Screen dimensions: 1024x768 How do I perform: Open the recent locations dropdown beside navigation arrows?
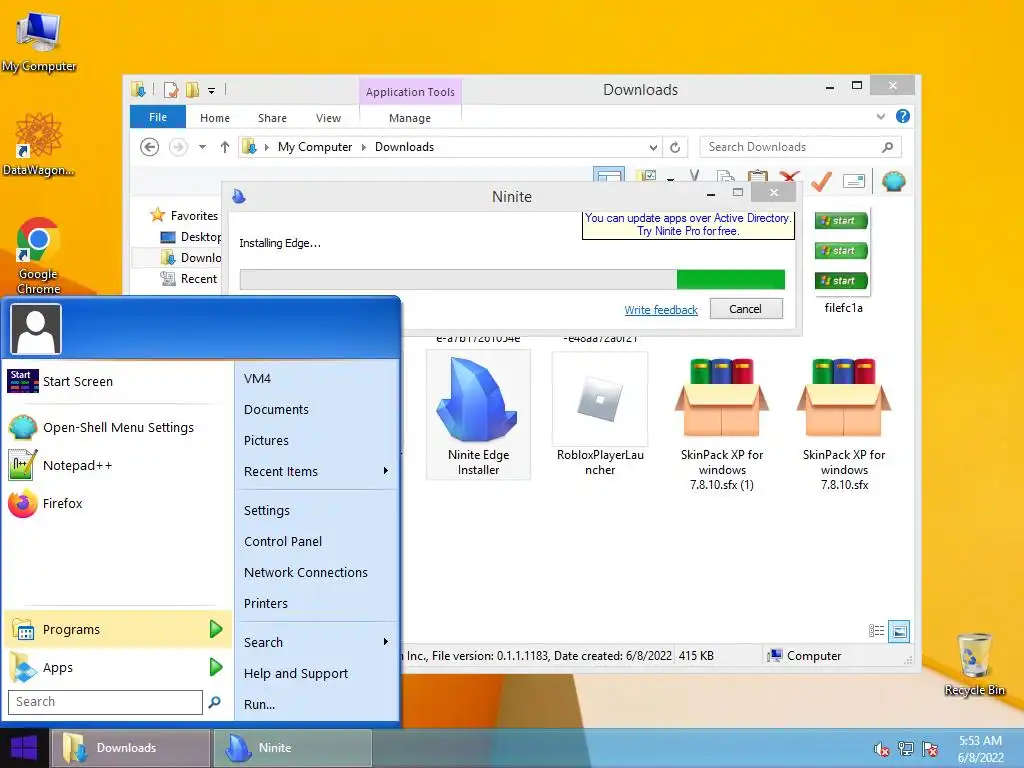[202, 147]
